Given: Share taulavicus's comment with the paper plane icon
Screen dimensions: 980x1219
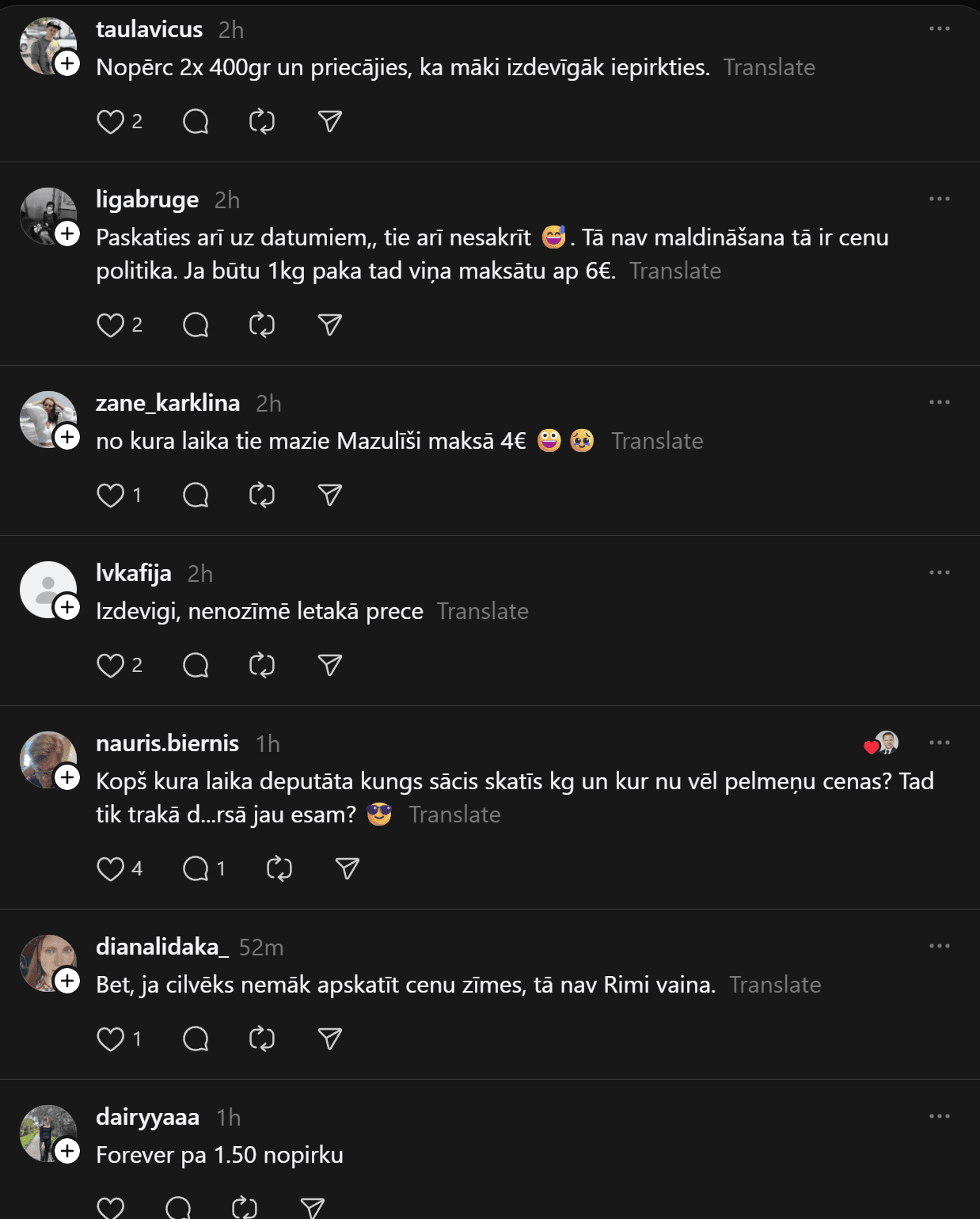Looking at the screenshot, I should 329,122.
